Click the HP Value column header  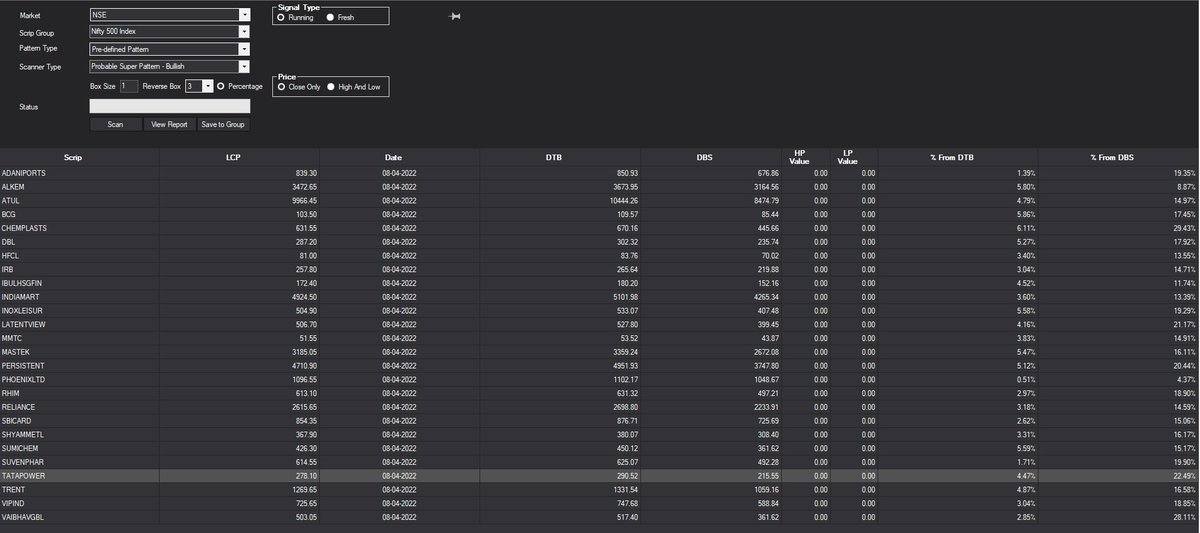(805, 157)
